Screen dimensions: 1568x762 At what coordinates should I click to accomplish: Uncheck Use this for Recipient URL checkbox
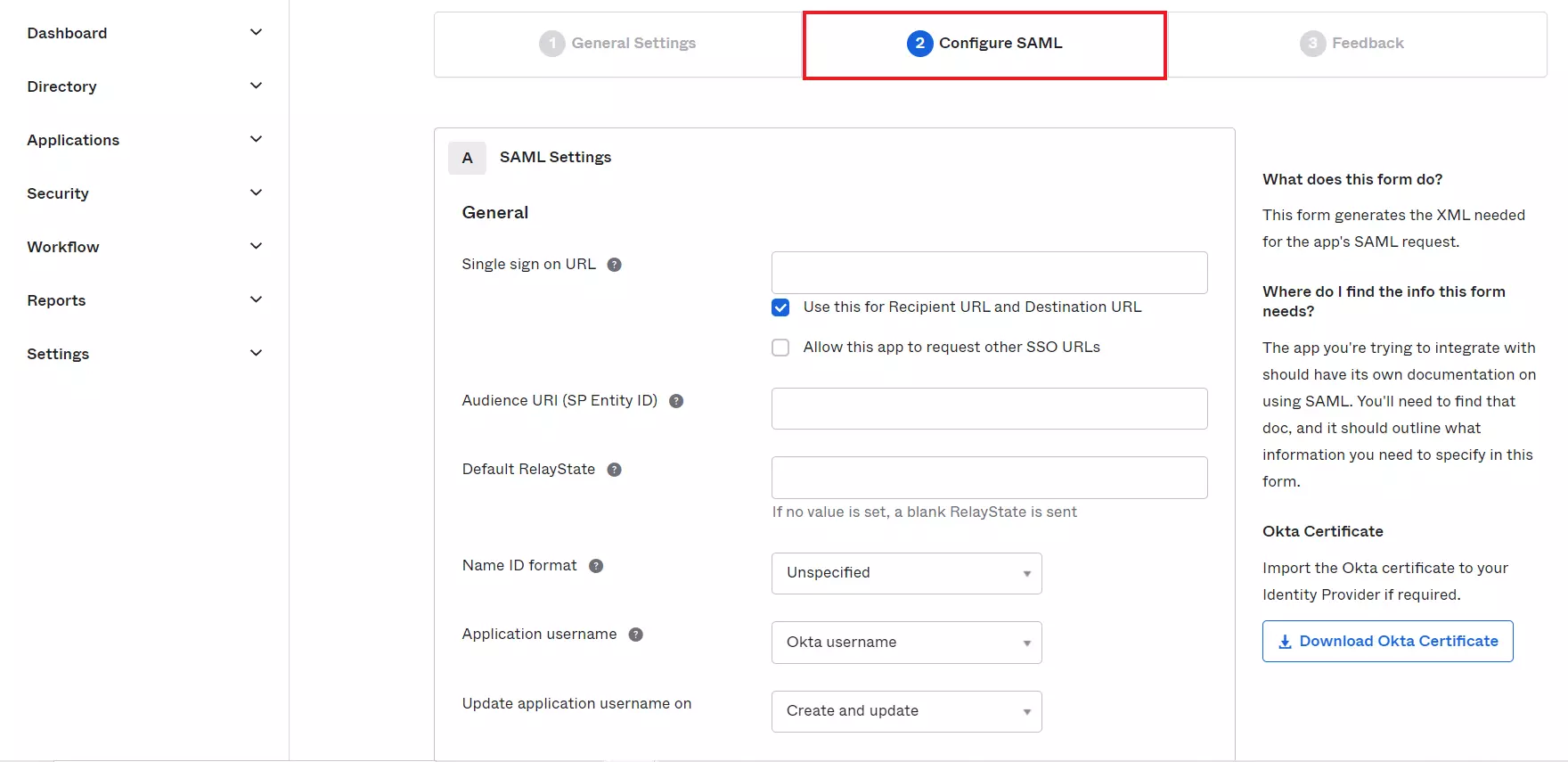[780, 307]
